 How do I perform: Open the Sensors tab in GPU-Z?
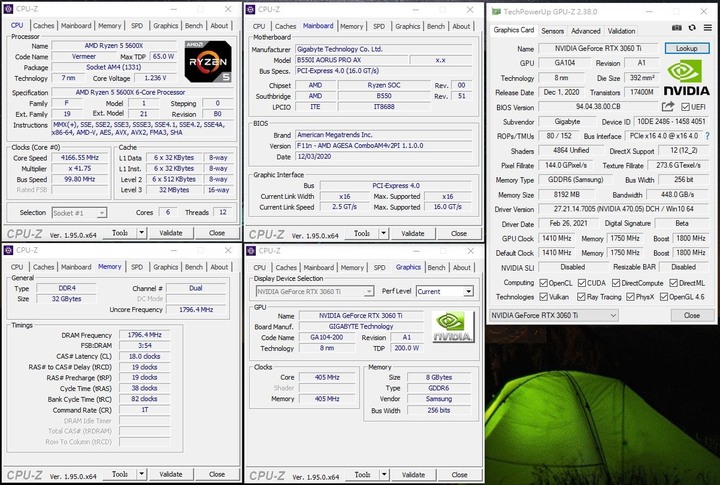coord(552,31)
